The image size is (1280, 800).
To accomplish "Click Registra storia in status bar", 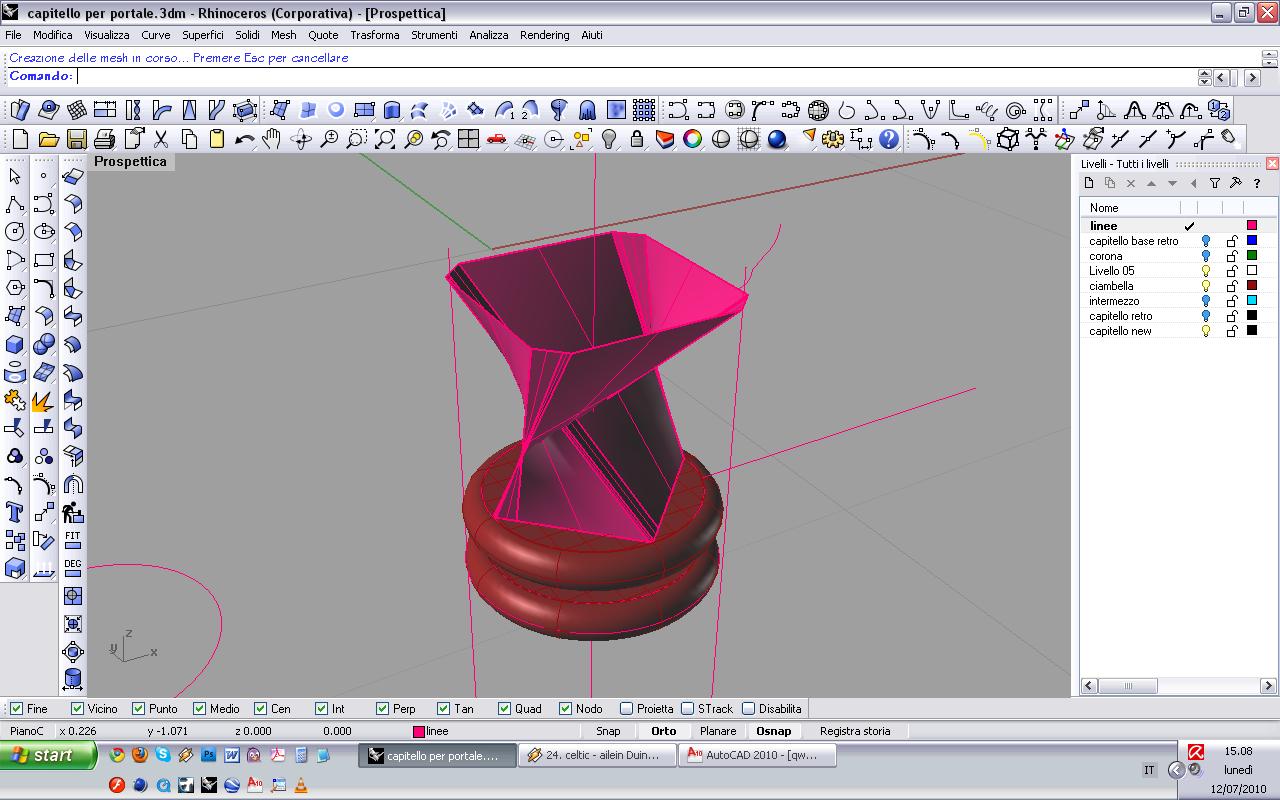I will coord(855,731).
